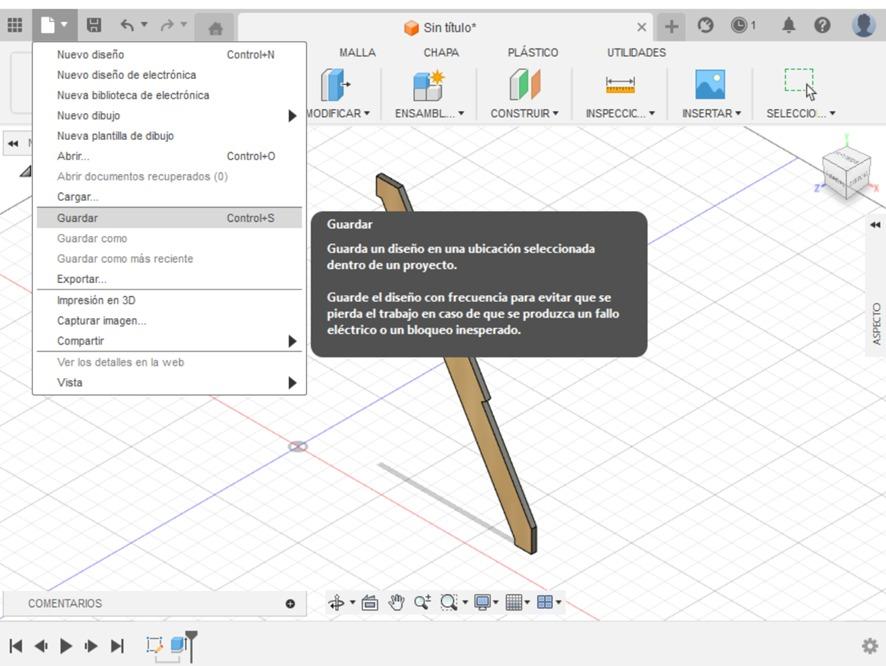Click the Zoom magnifier tool

pyautogui.click(x=422, y=602)
